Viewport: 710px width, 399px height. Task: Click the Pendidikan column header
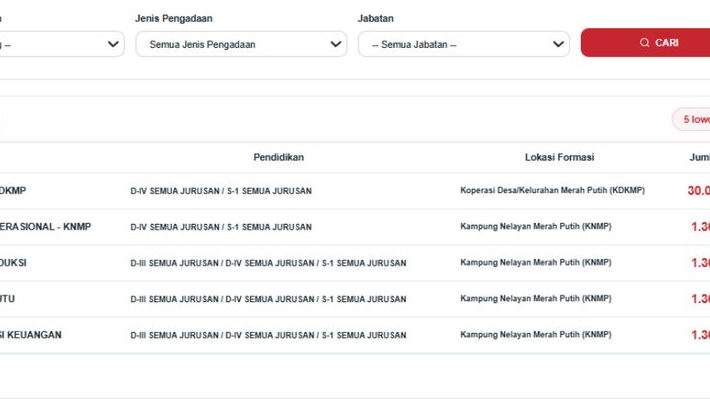click(278, 157)
